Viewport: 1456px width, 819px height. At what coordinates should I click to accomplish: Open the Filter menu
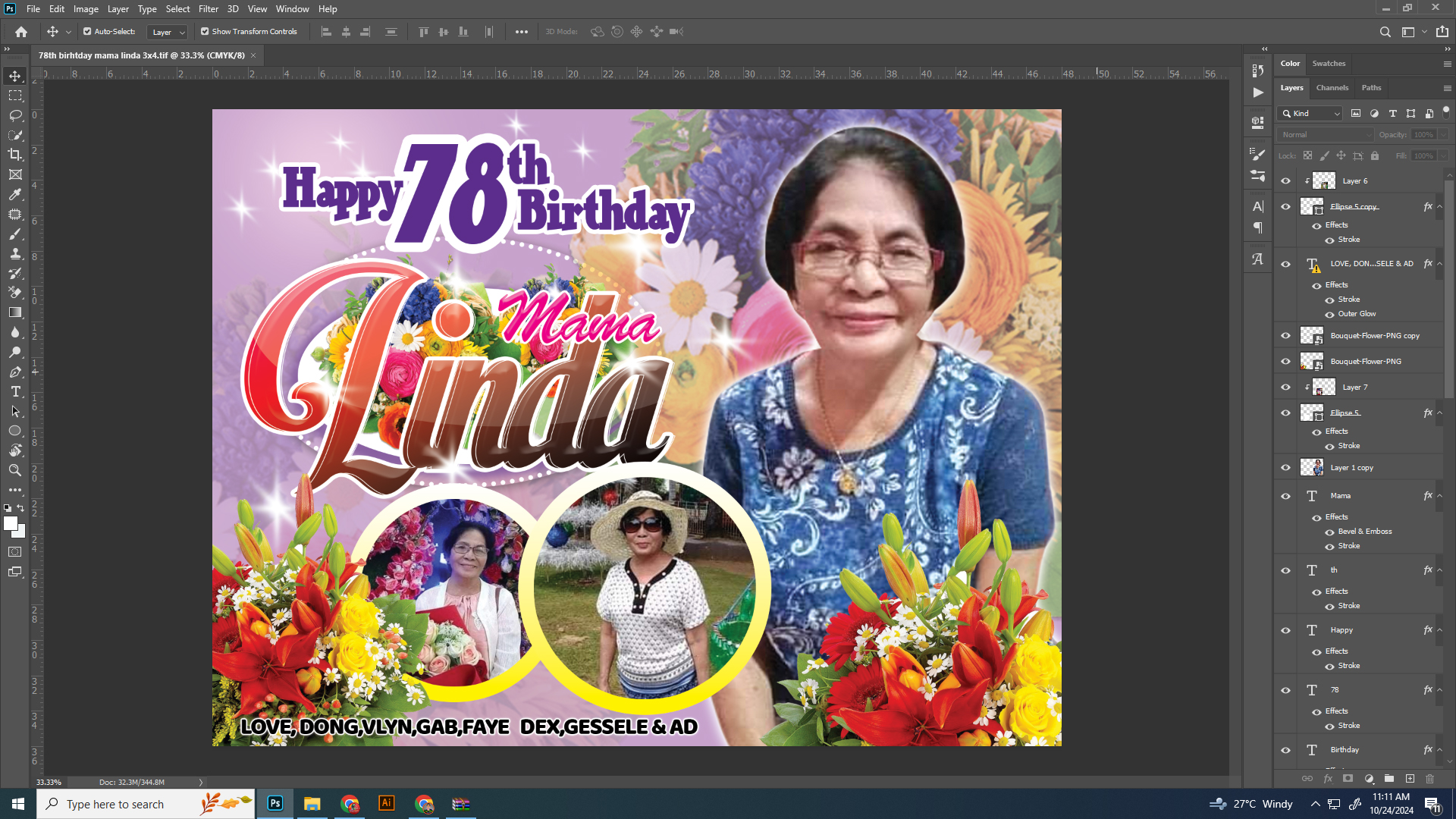[209, 9]
